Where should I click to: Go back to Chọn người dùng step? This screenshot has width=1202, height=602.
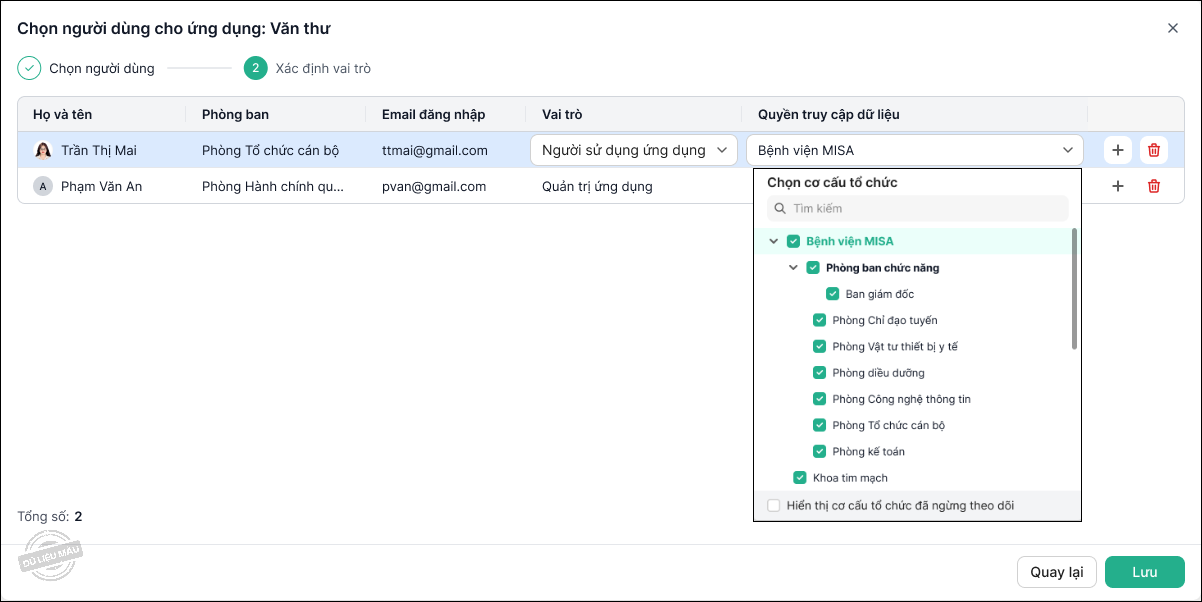101,69
